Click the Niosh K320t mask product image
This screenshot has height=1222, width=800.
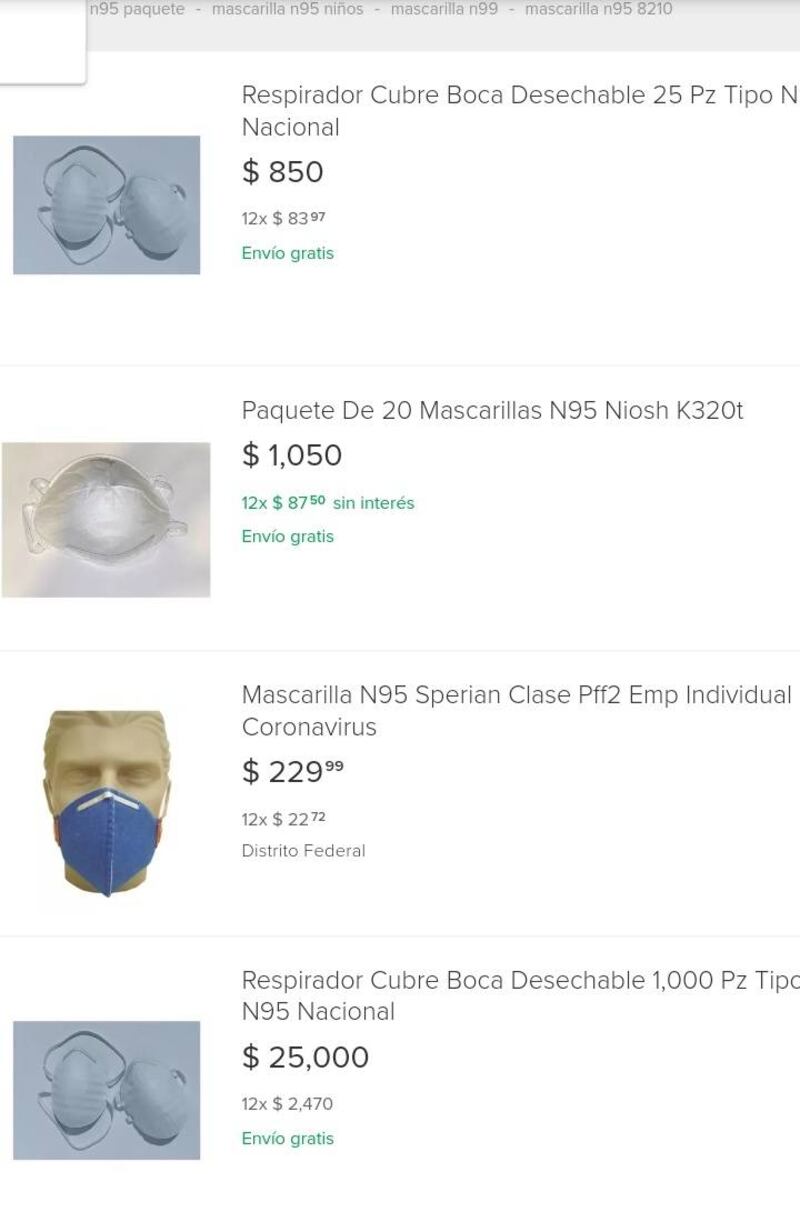(106, 519)
